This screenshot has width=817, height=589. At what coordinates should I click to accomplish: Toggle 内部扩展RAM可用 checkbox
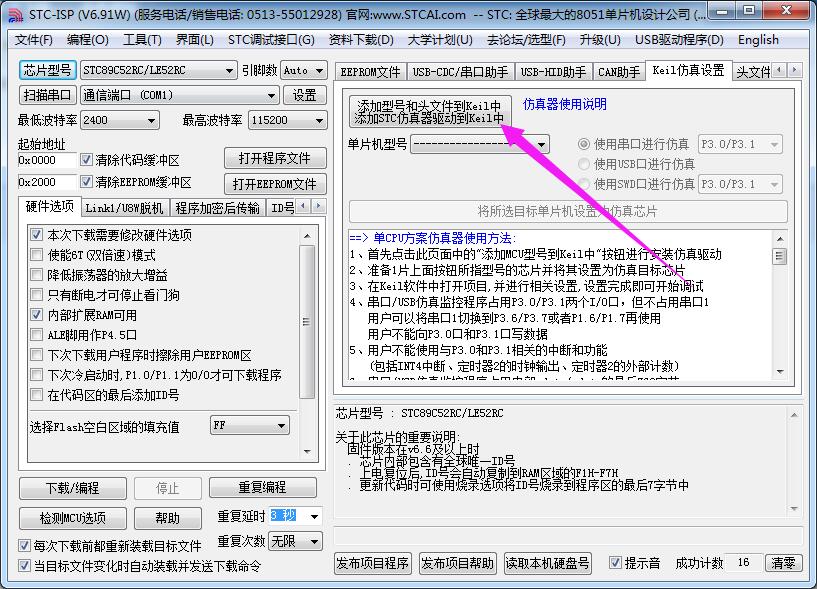tap(36, 315)
